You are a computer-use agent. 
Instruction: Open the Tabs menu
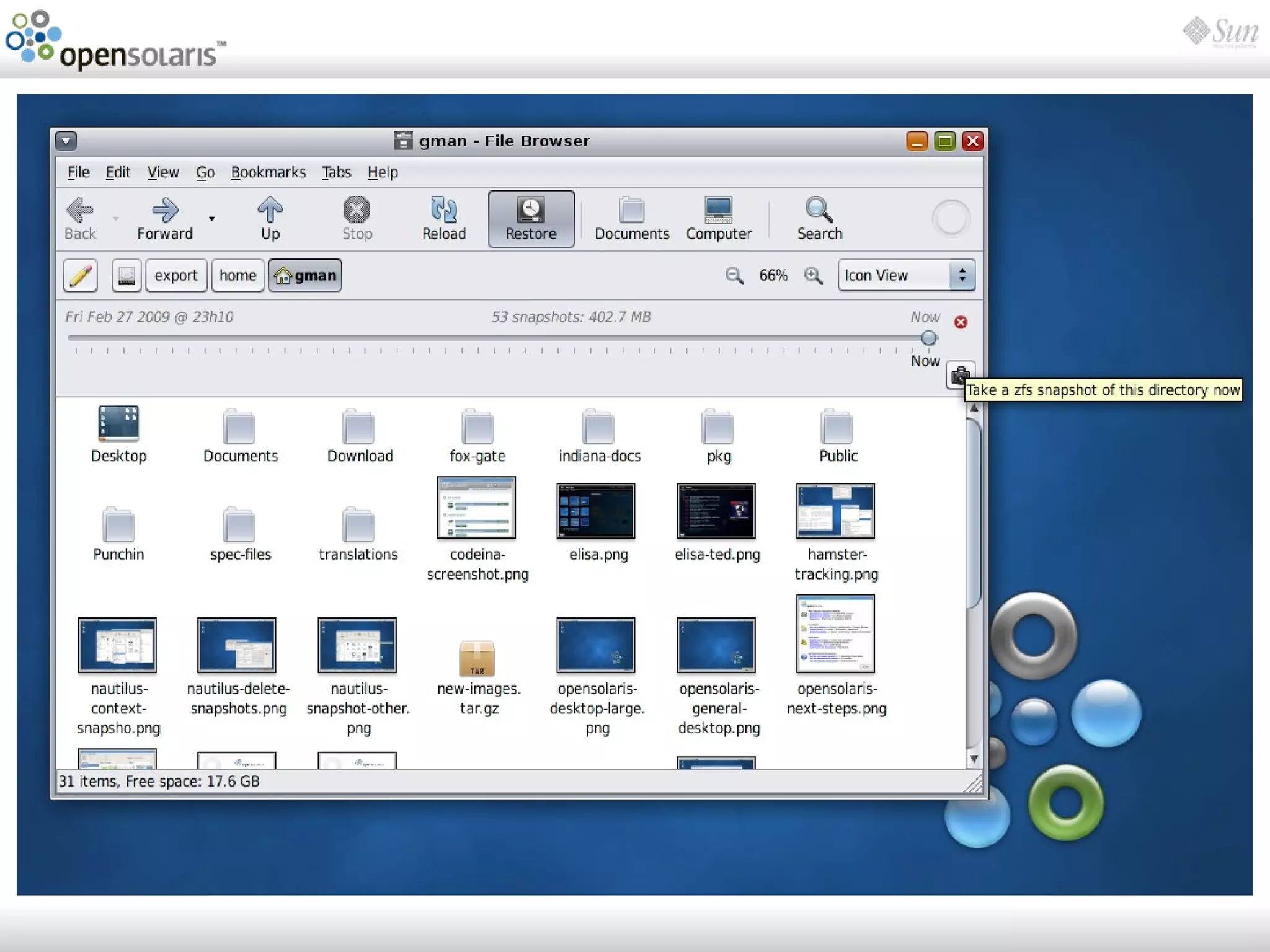(x=336, y=172)
